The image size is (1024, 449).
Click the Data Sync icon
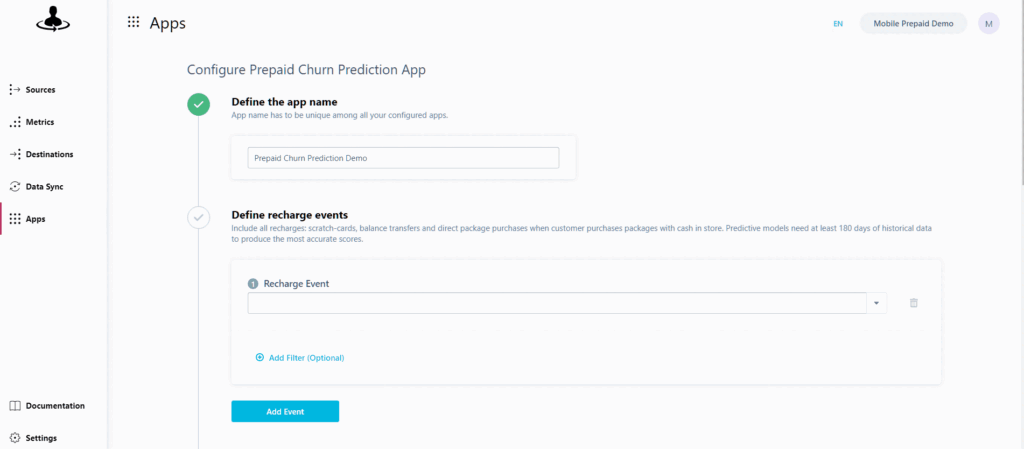tap(15, 187)
